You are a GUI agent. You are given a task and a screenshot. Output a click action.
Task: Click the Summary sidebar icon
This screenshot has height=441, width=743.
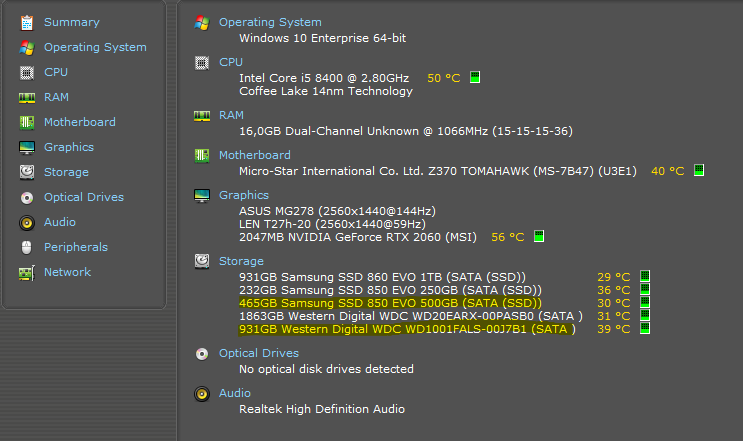pyautogui.click(x=27, y=22)
